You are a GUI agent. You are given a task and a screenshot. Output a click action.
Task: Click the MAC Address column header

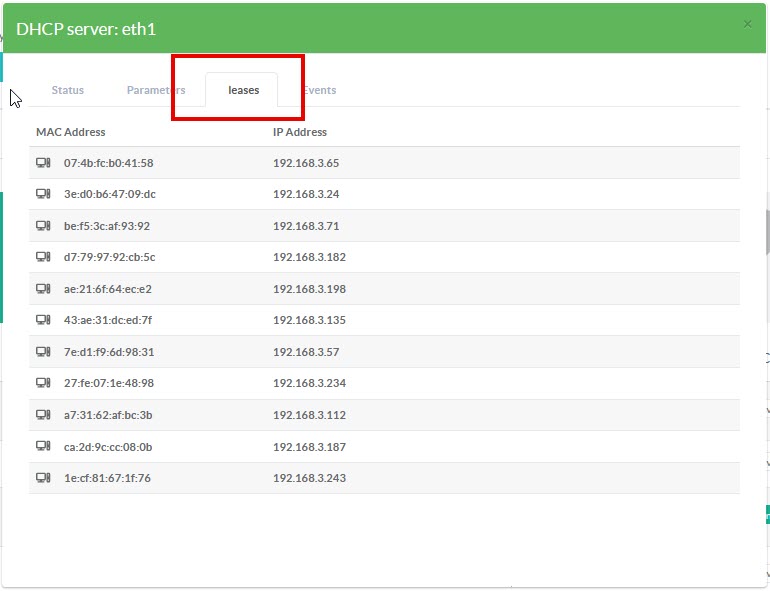(x=71, y=132)
